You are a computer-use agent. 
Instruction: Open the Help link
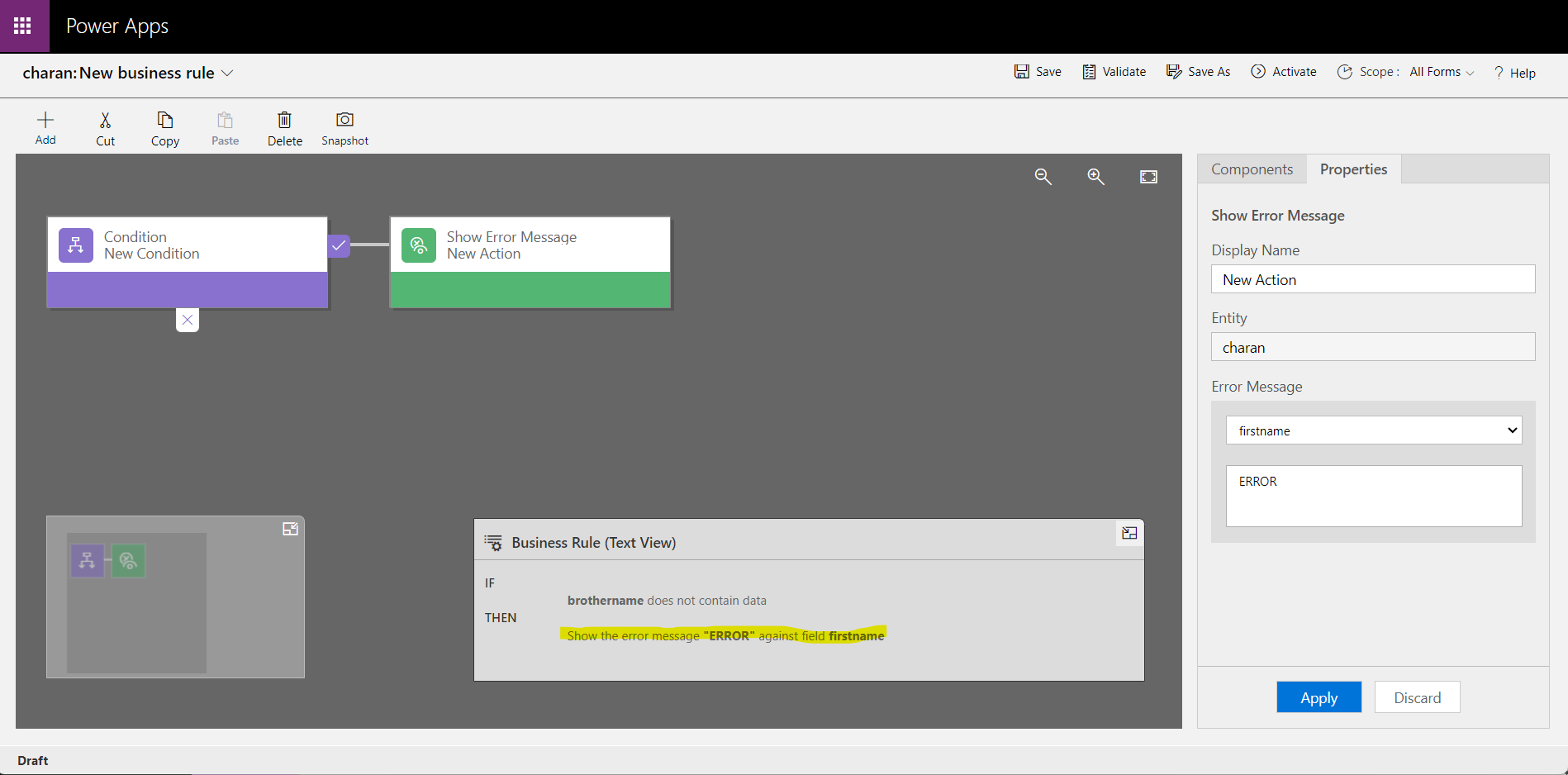click(x=1514, y=73)
